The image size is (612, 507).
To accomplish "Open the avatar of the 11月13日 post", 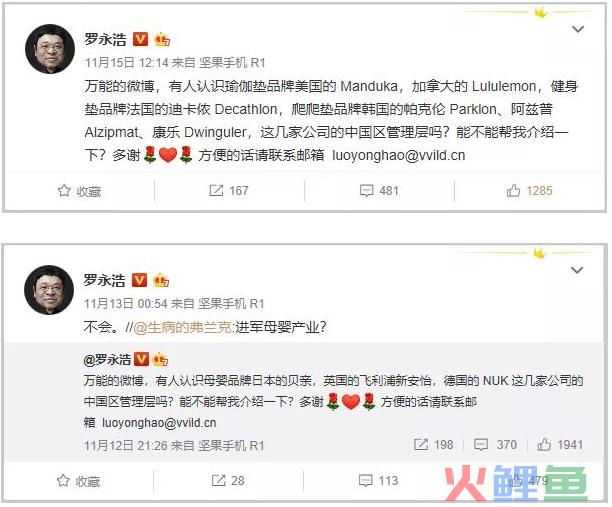I will (49, 290).
